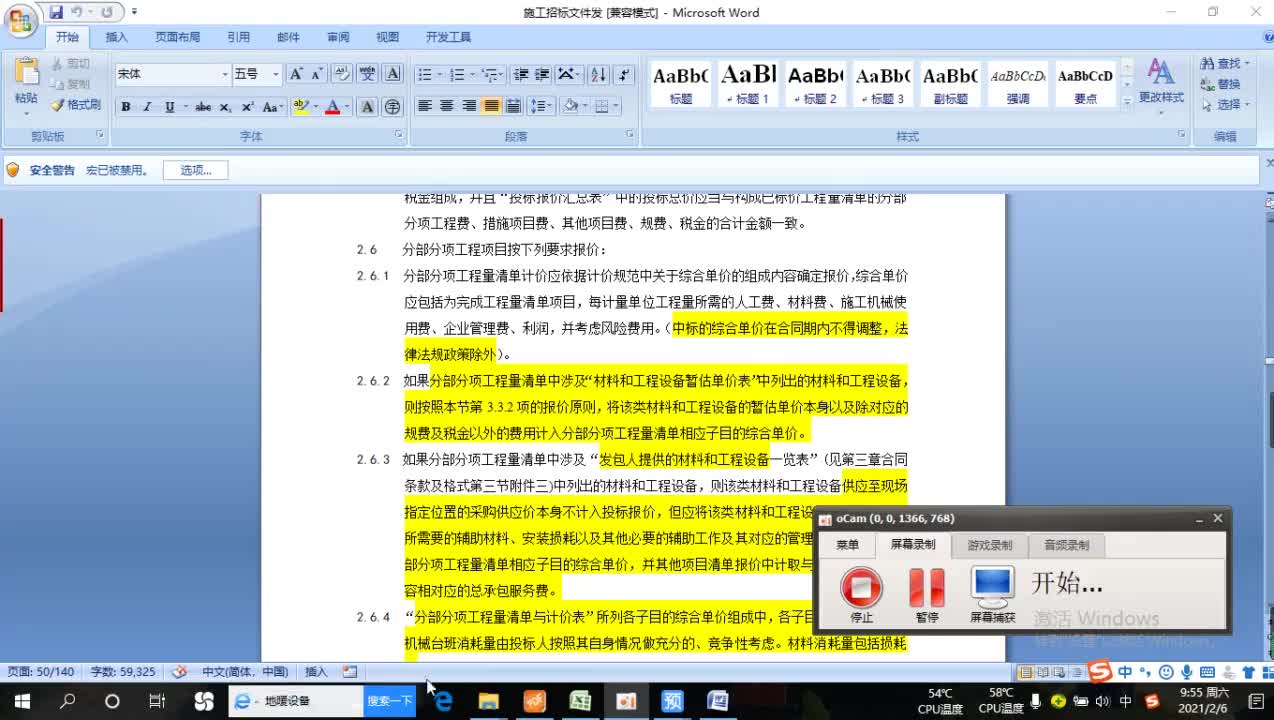Switch to the 页面布局 ribbon tab

(177, 37)
